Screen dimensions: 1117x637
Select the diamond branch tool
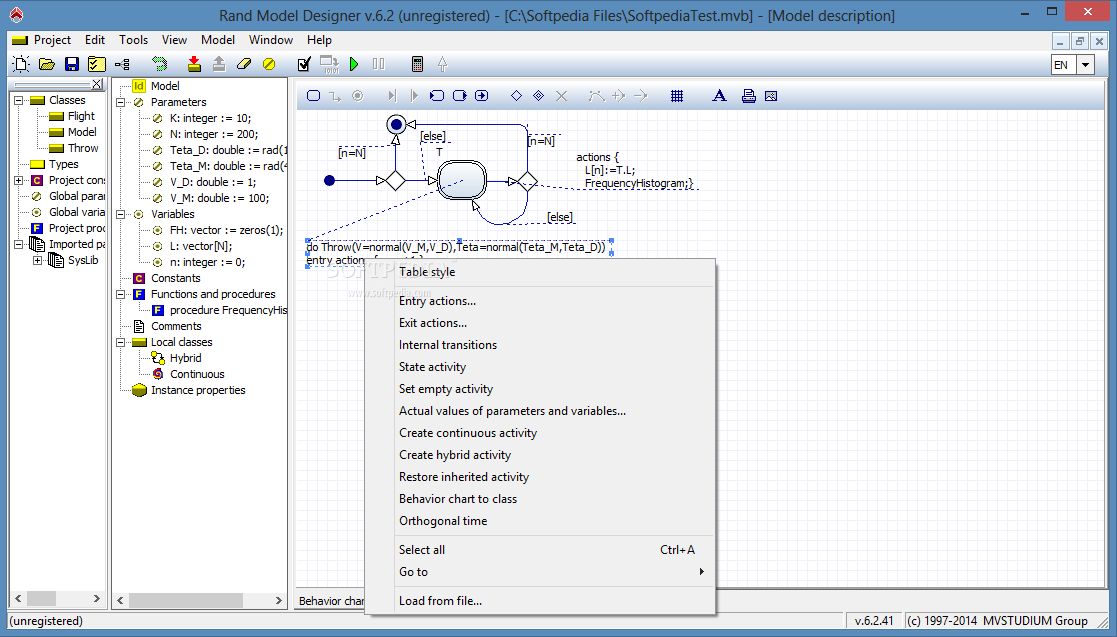pos(516,95)
